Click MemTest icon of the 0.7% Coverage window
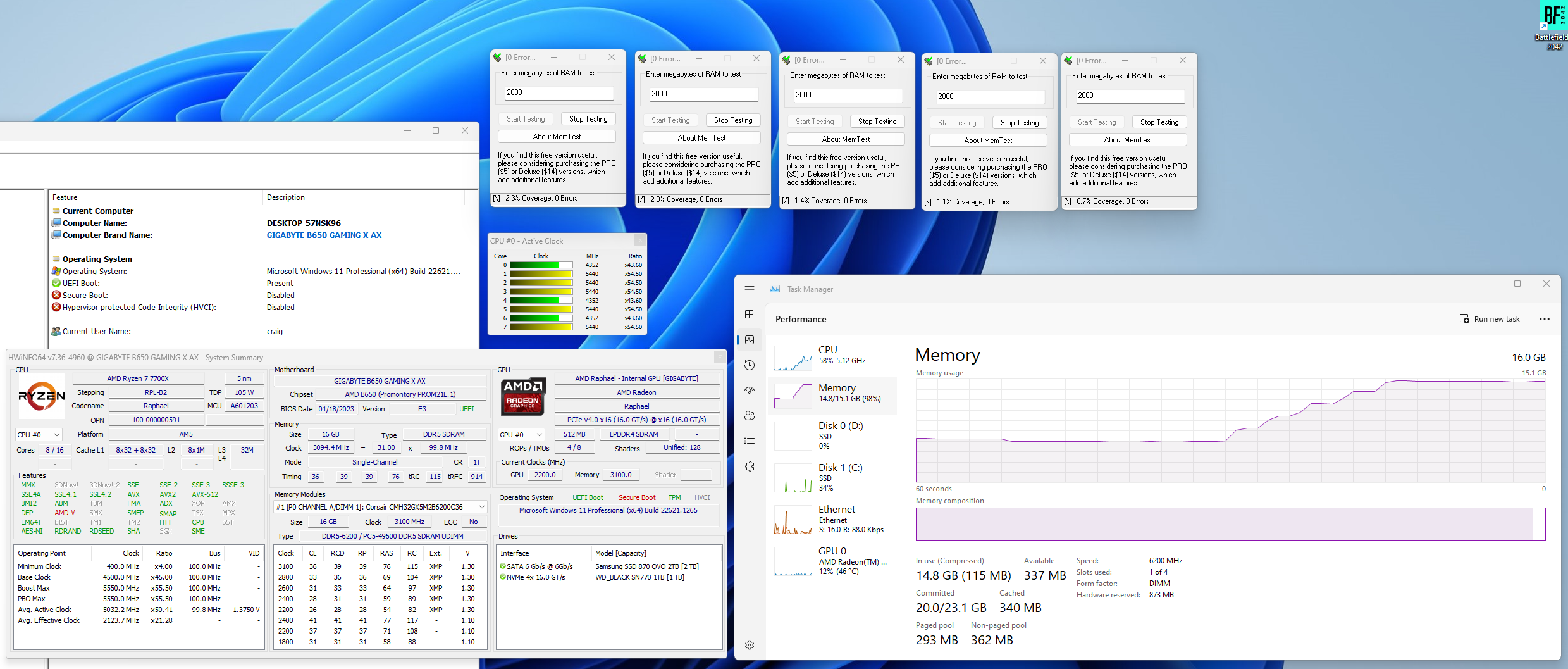The height and width of the screenshot is (669, 1568). [x=1068, y=61]
